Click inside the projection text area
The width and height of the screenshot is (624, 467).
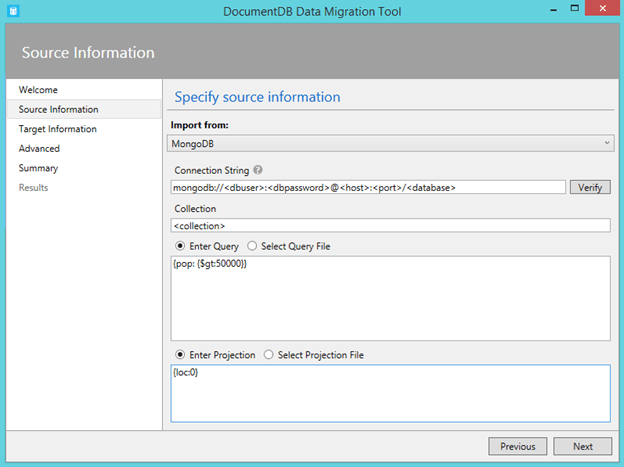(x=390, y=393)
